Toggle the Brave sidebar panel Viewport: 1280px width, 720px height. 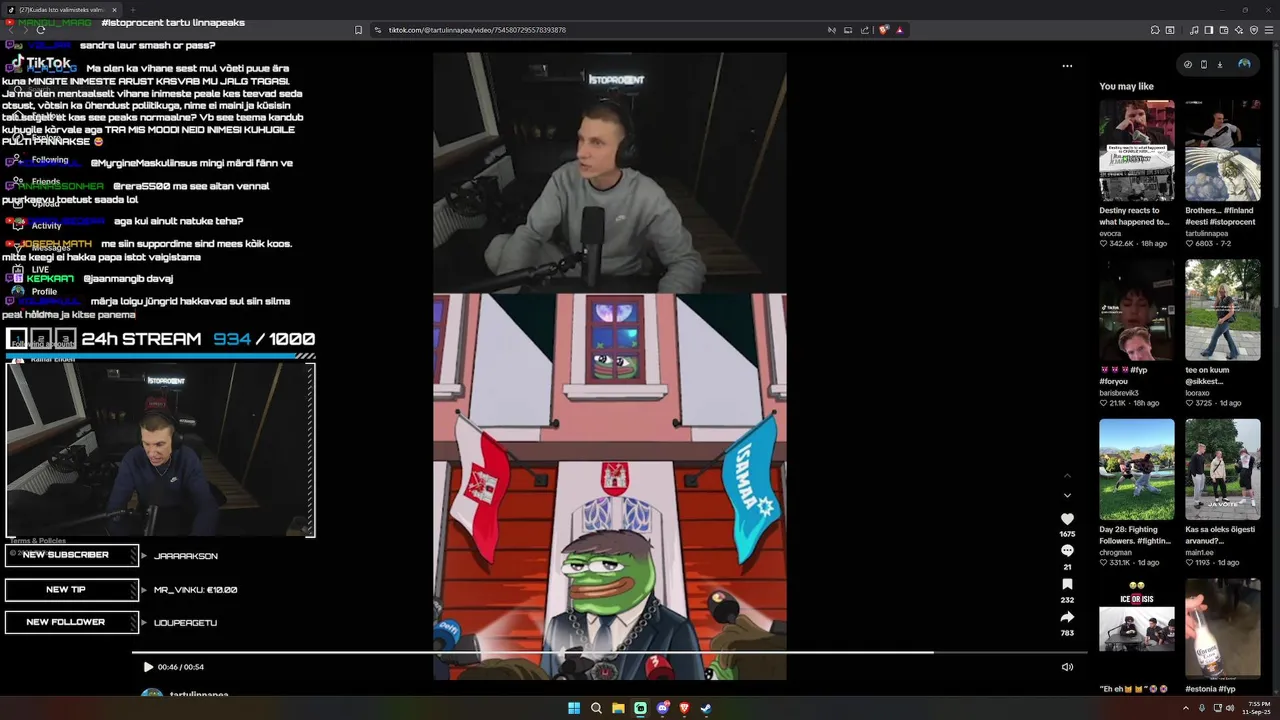tap(1209, 30)
